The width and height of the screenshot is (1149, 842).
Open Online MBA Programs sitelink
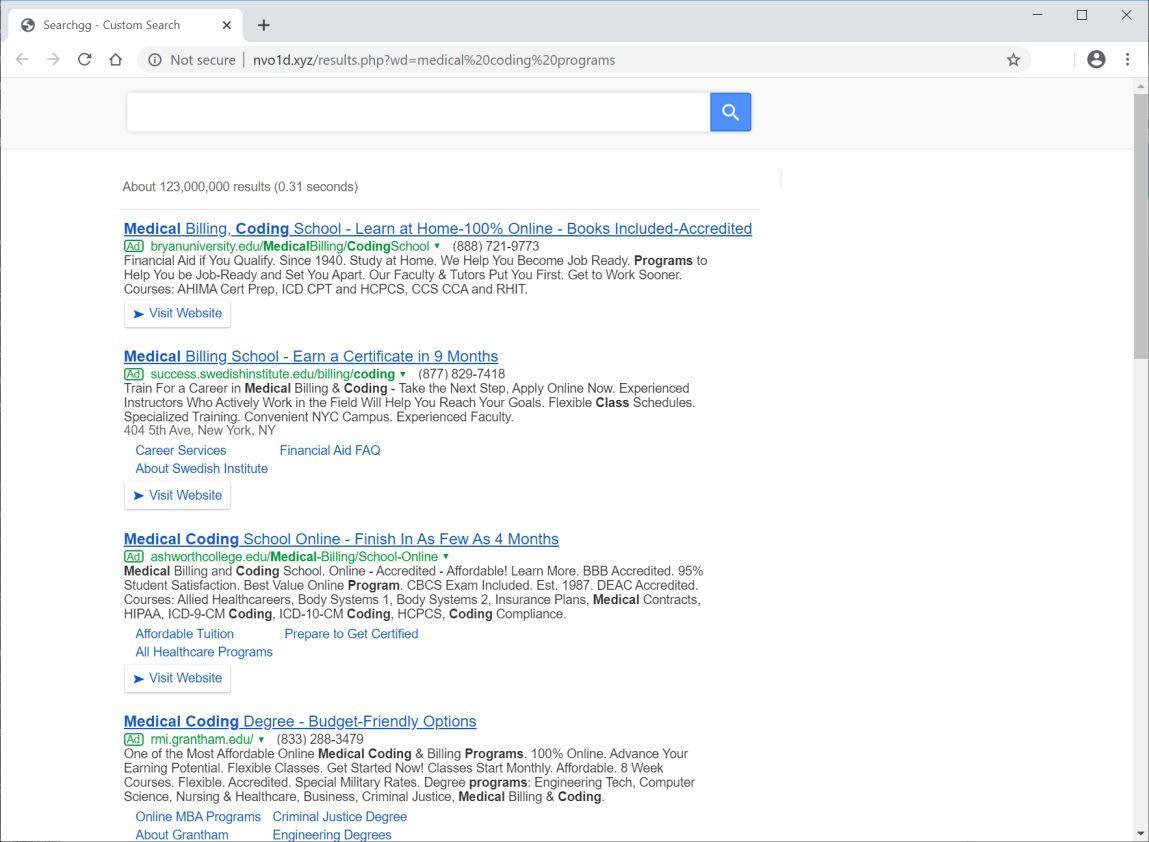[198, 816]
